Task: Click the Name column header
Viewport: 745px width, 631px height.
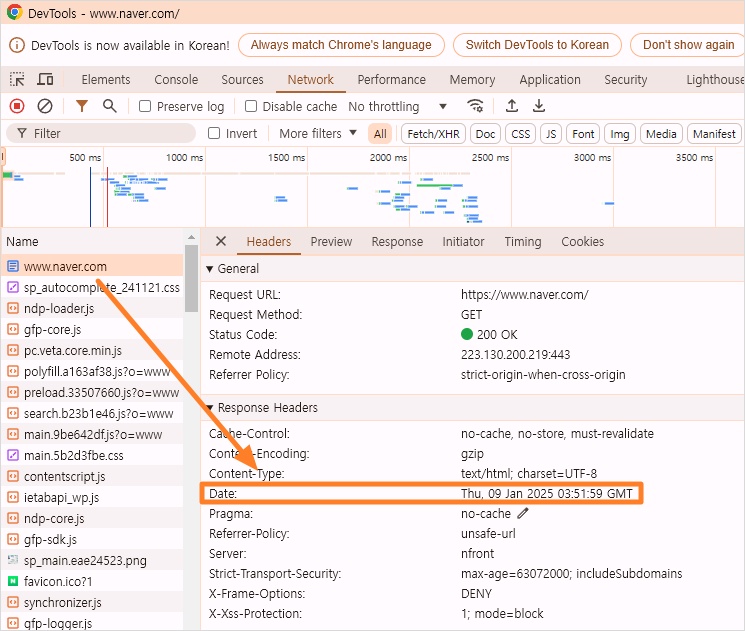Action: (93, 241)
